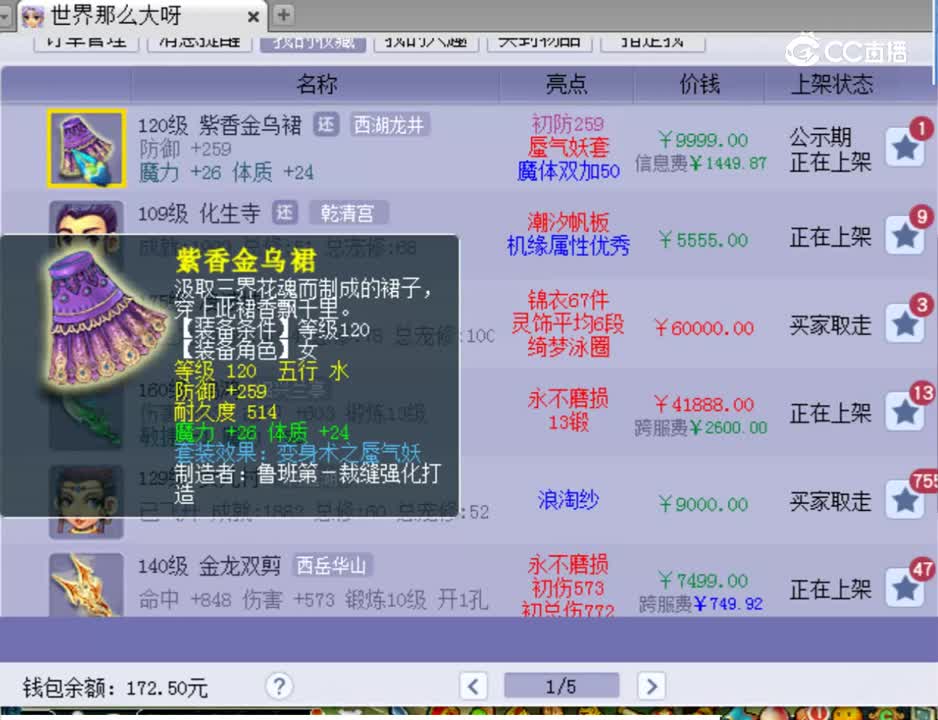Click the 潮汐帆板 highlight text

click(568, 222)
